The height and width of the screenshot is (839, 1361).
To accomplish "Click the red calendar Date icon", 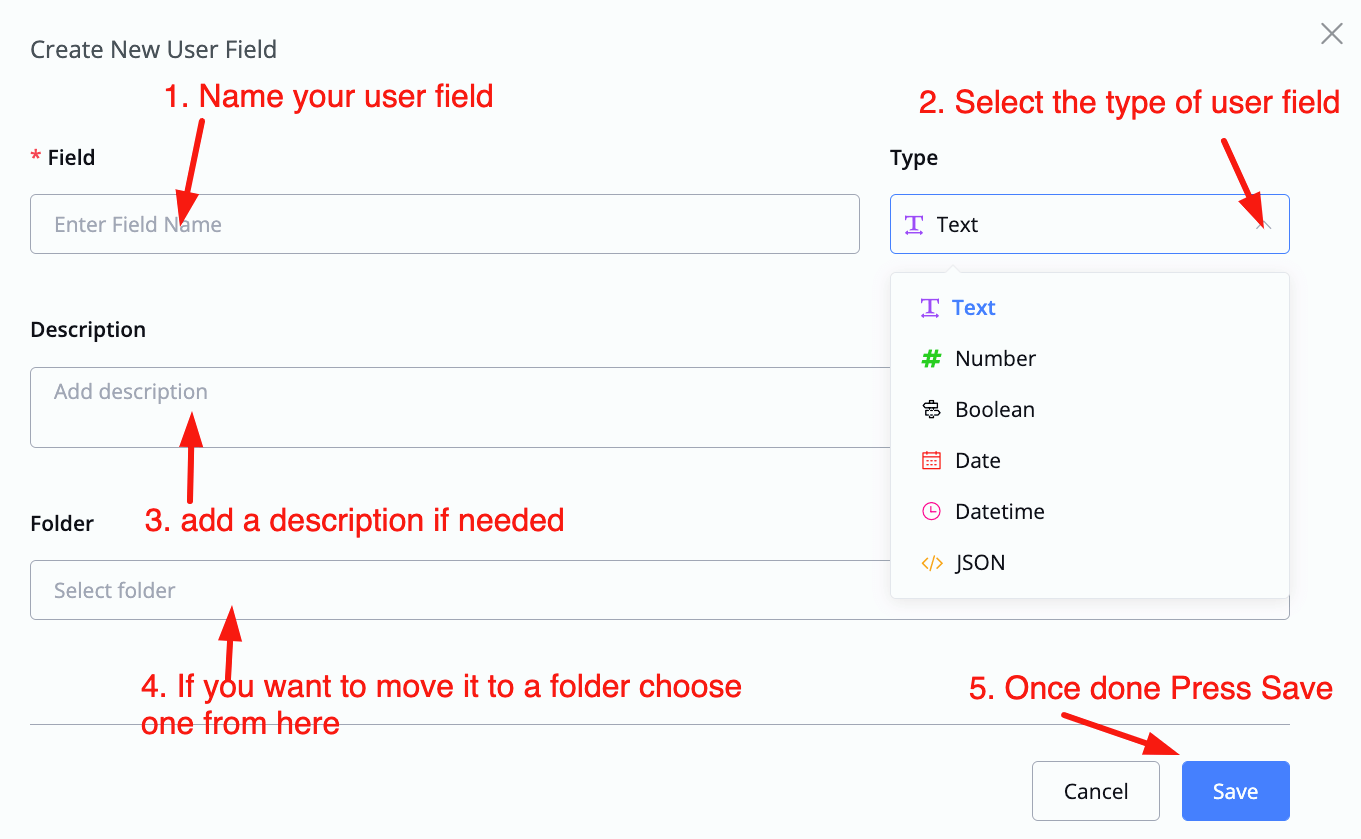I will tap(931, 461).
